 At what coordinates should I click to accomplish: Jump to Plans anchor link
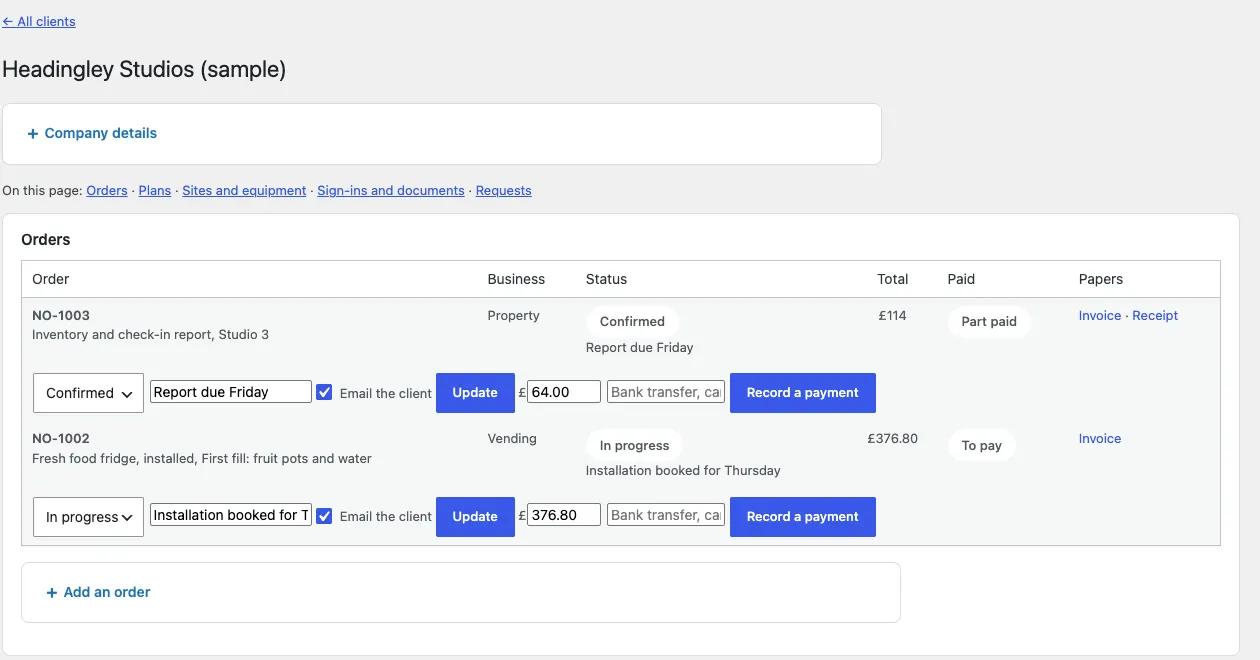155,190
